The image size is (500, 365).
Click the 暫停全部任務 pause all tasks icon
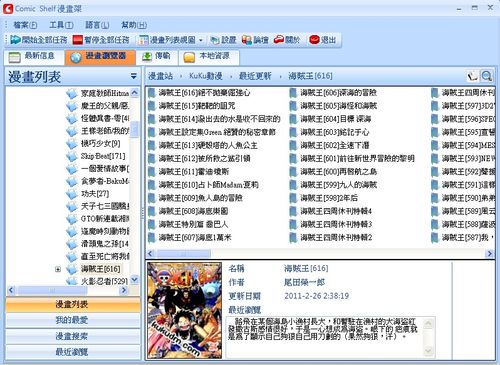tap(78, 40)
